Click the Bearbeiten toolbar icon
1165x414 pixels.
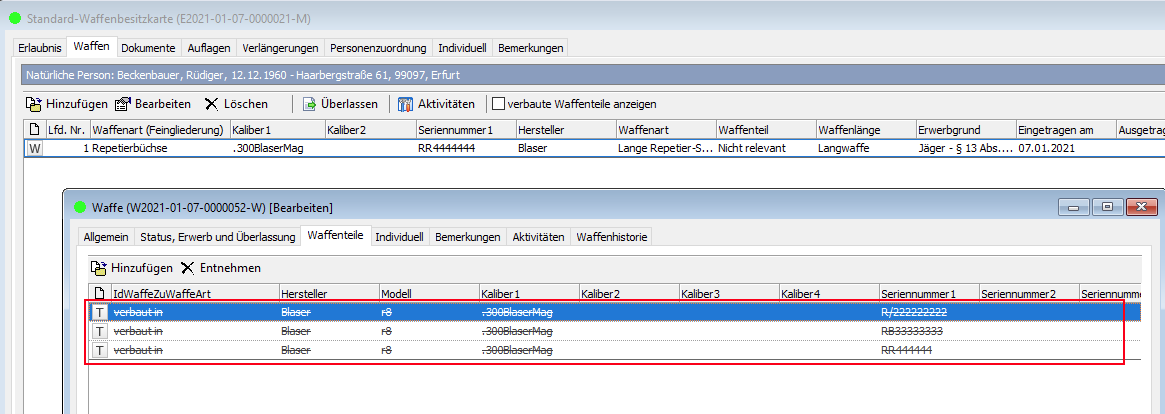123,104
